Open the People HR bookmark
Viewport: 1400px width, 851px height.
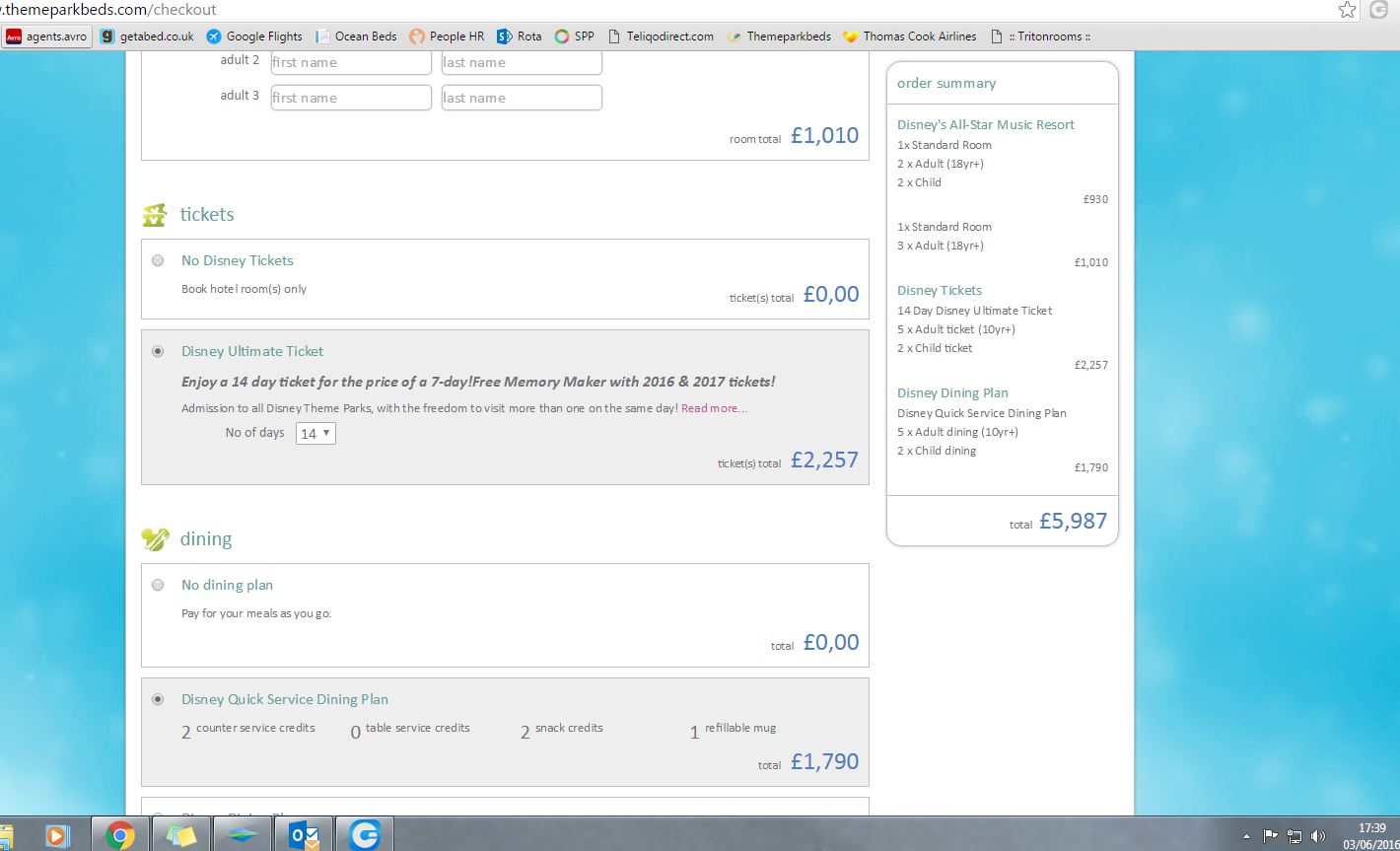coord(447,36)
